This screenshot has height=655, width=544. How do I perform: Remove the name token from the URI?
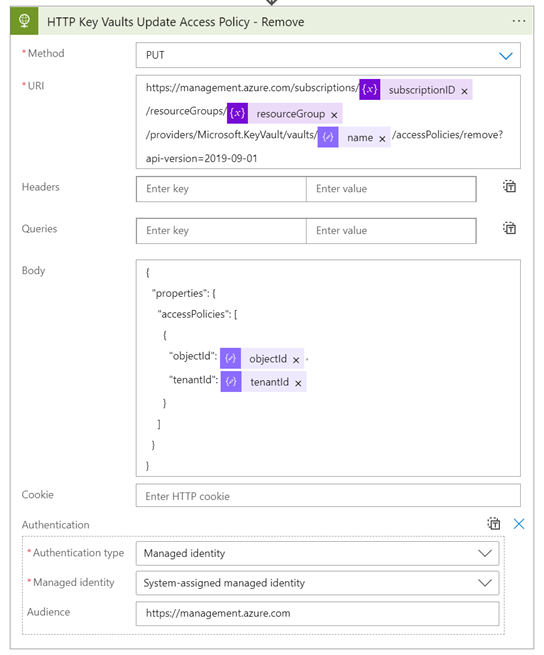coord(382,139)
